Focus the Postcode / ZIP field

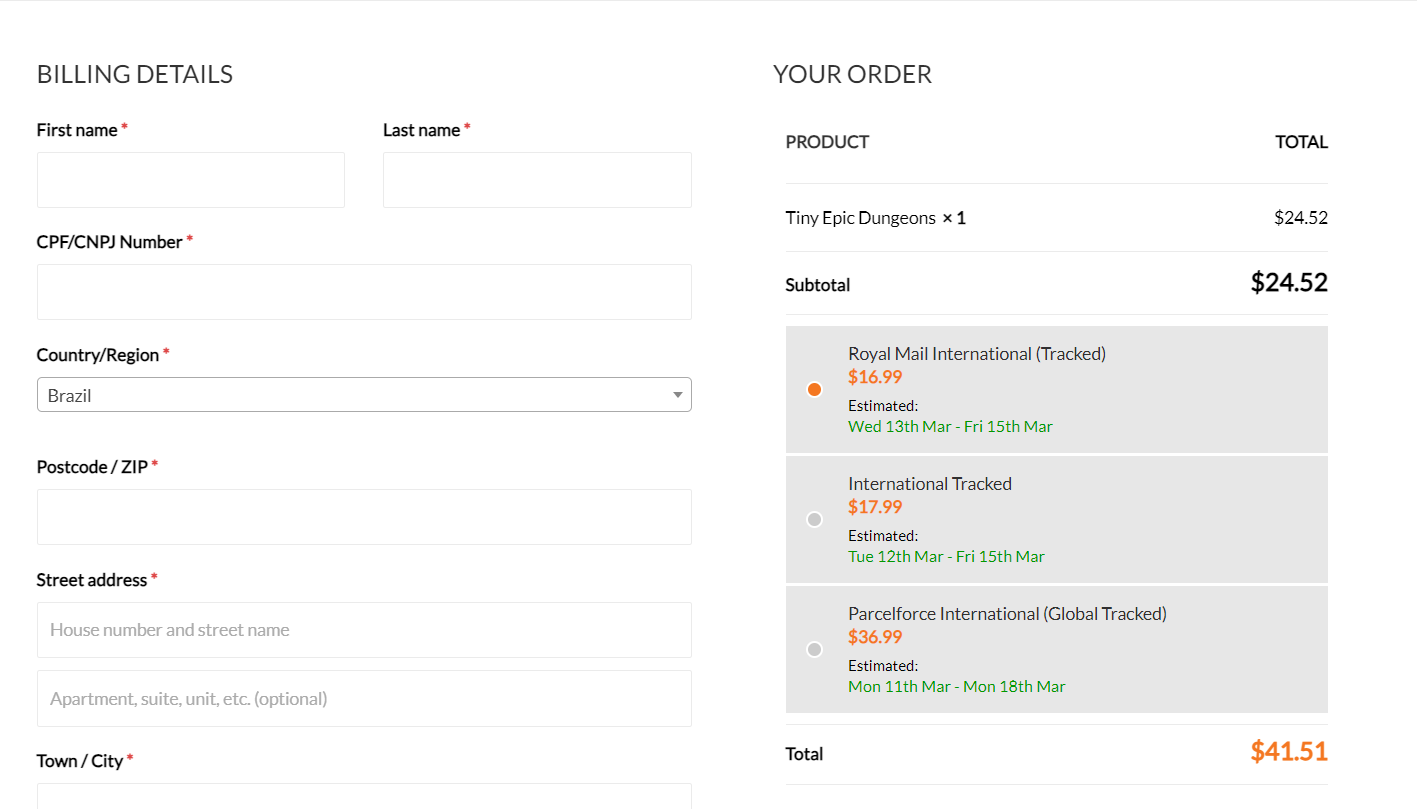point(363,517)
